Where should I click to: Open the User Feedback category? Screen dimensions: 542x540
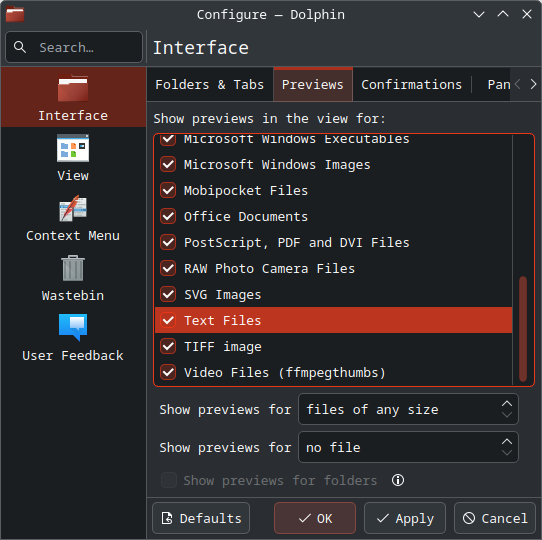[73, 337]
